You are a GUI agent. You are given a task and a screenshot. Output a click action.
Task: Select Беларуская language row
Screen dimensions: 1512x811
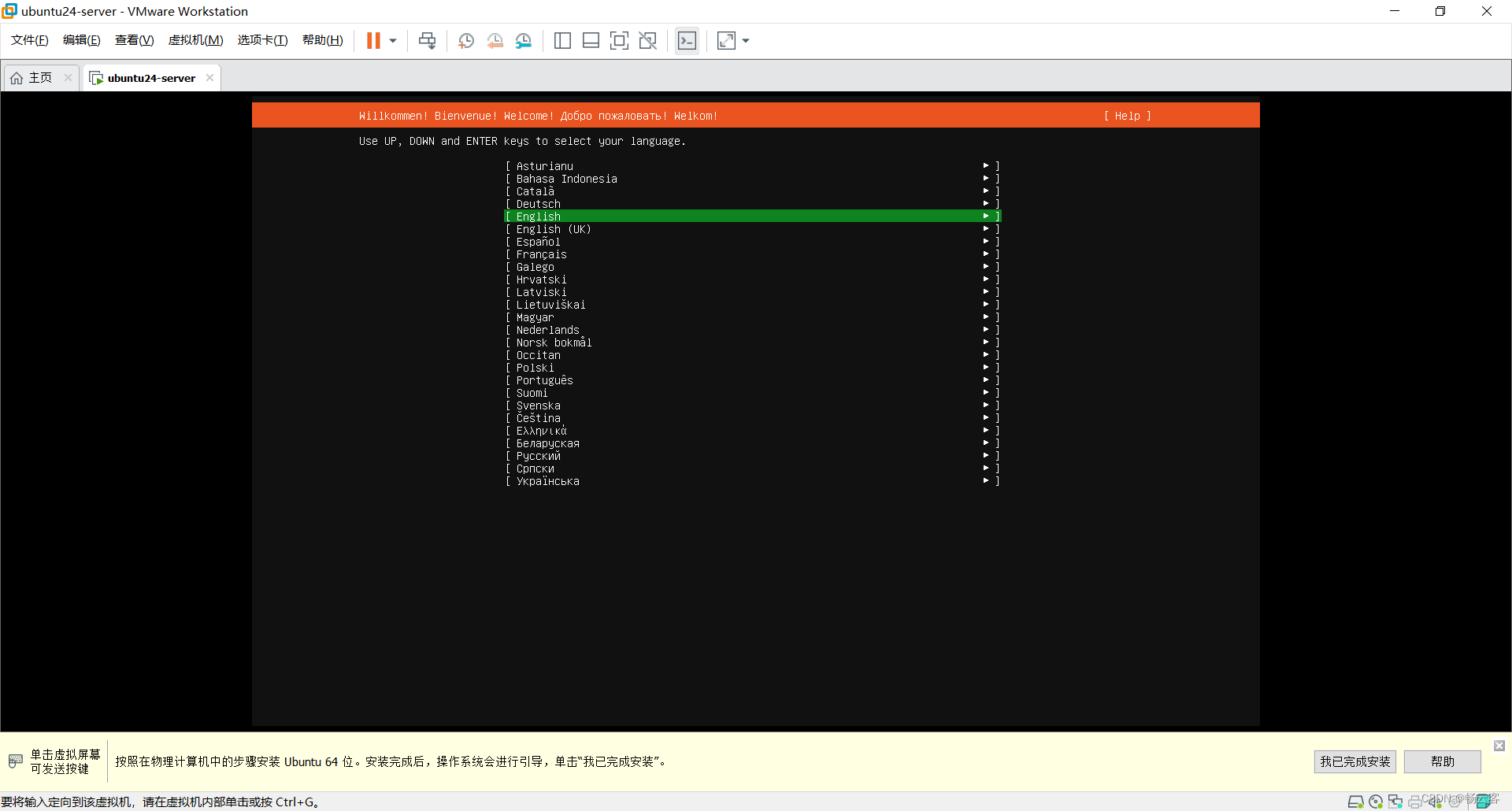pyautogui.click(x=752, y=443)
